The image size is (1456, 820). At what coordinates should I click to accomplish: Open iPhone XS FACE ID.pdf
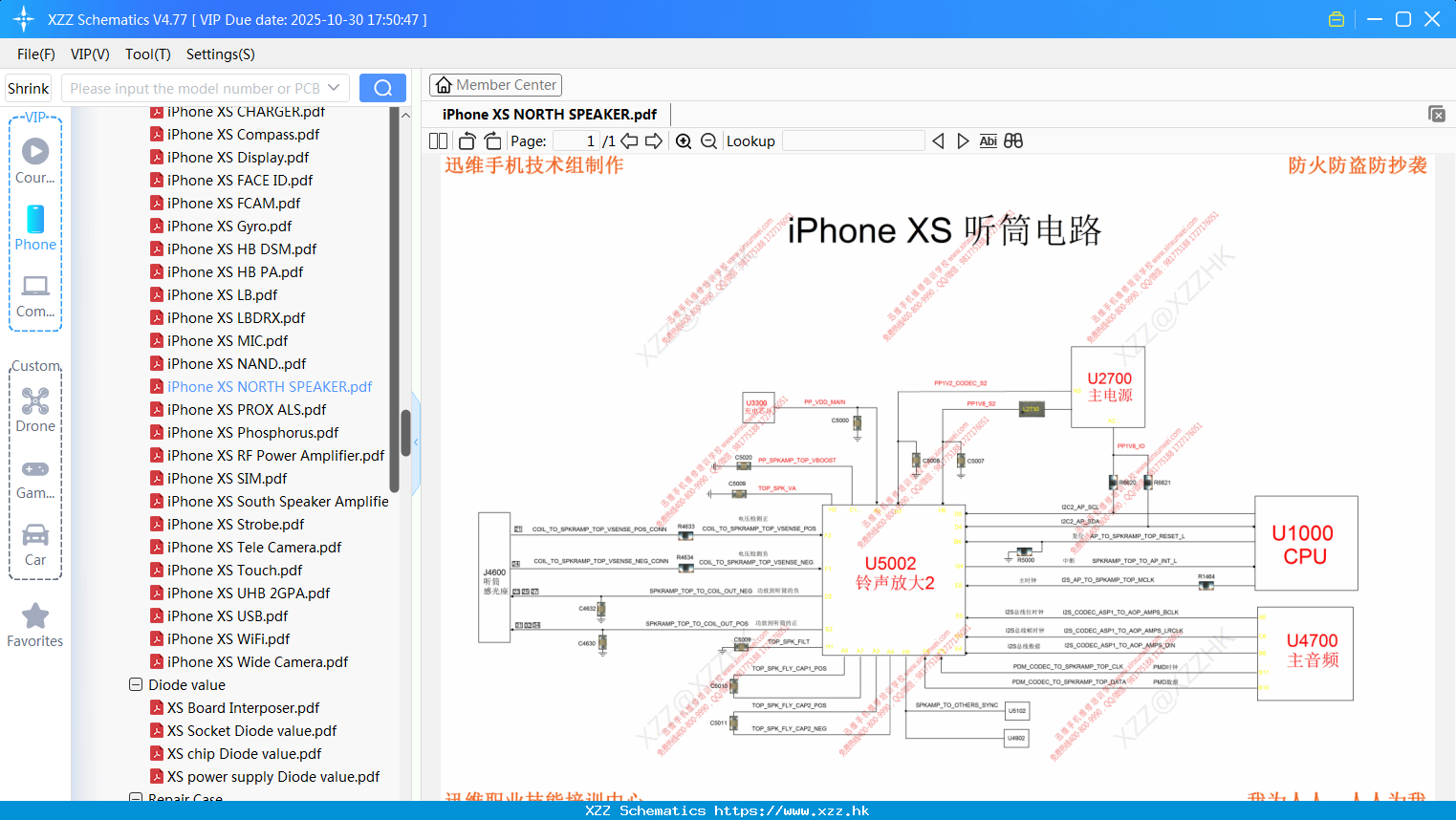(240, 180)
